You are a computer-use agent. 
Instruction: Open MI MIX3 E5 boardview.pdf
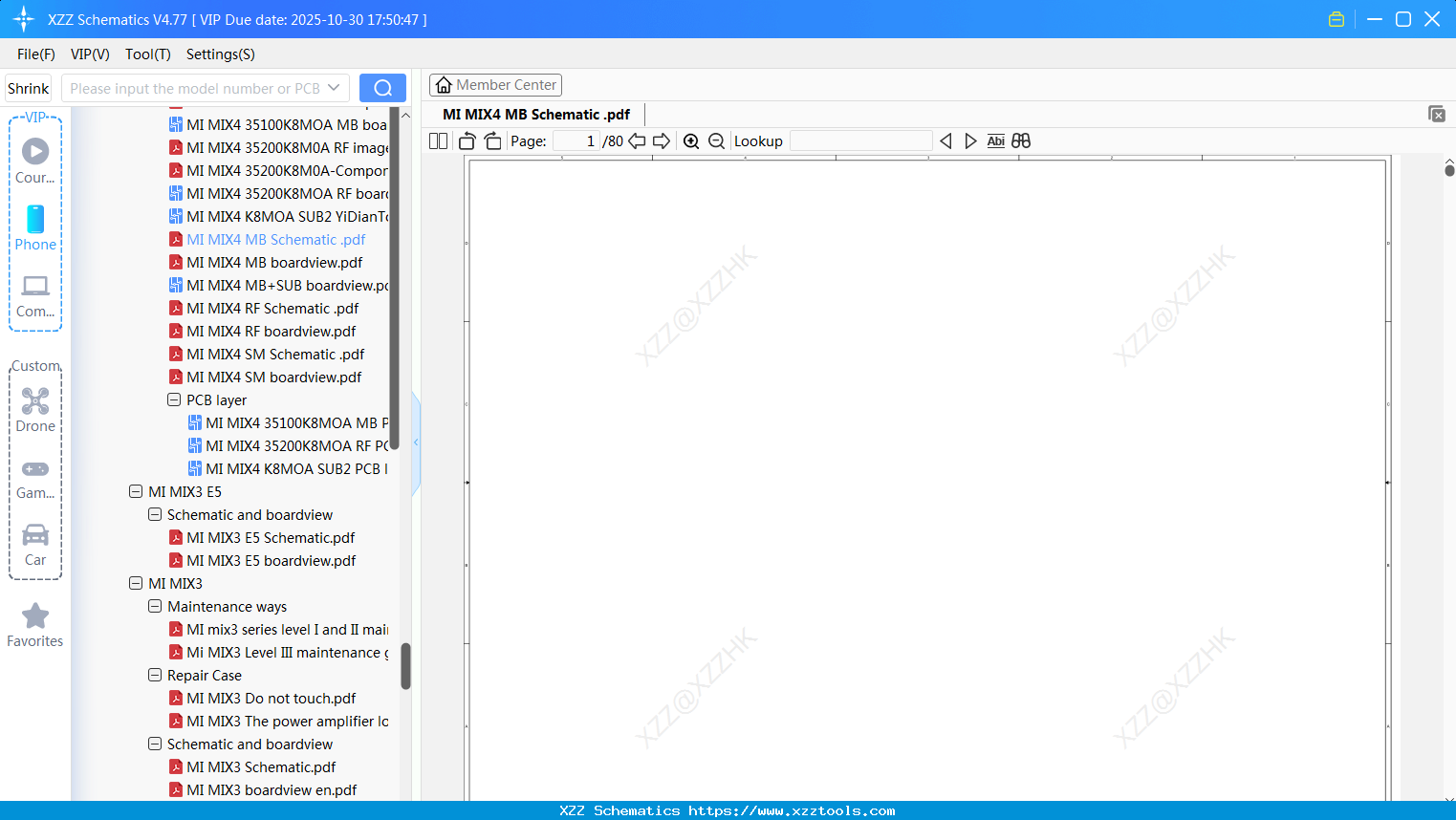point(272,560)
